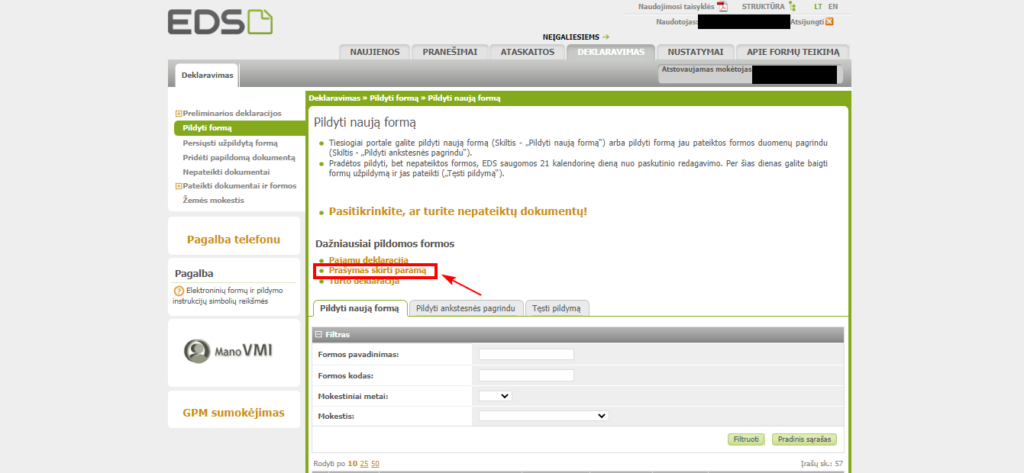Viewport: 1024px width, 473px height.
Task: Open Mokestiniai metai dropdown
Action: tap(495, 396)
